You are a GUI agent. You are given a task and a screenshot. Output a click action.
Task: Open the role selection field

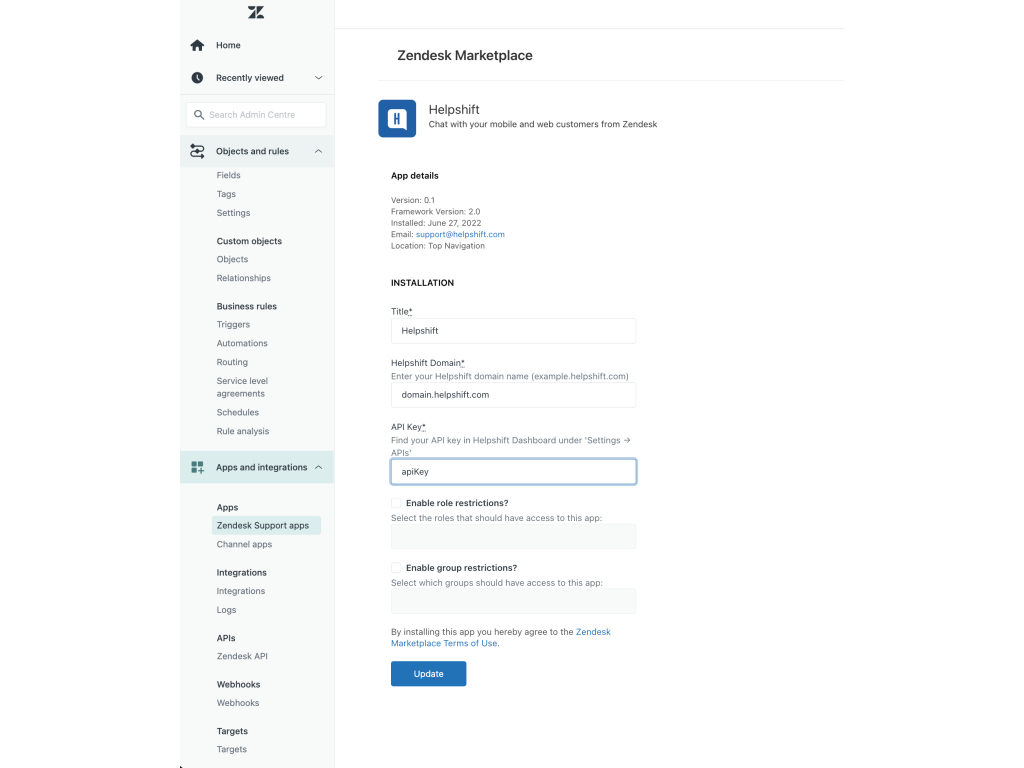(513, 536)
